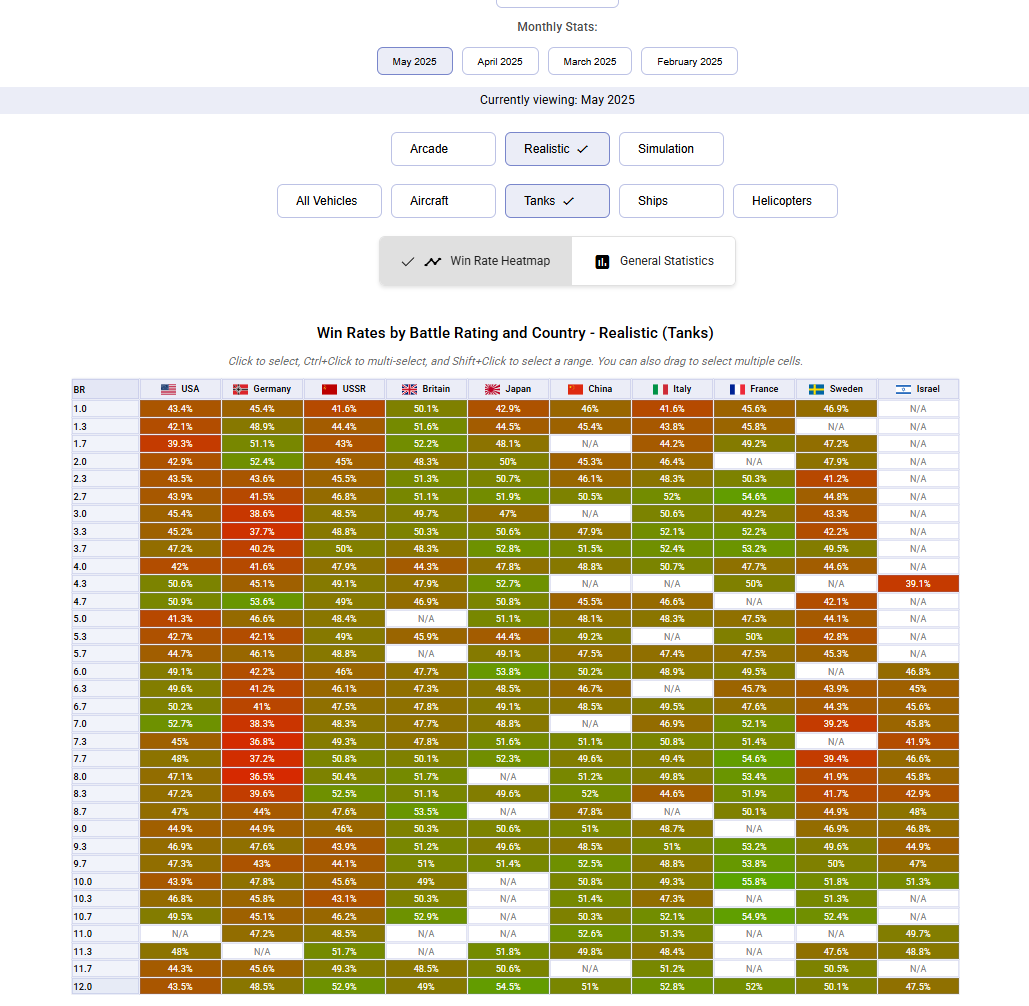Click the USSR flag icon
Screen dimensions: 1029x1006
point(329,389)
